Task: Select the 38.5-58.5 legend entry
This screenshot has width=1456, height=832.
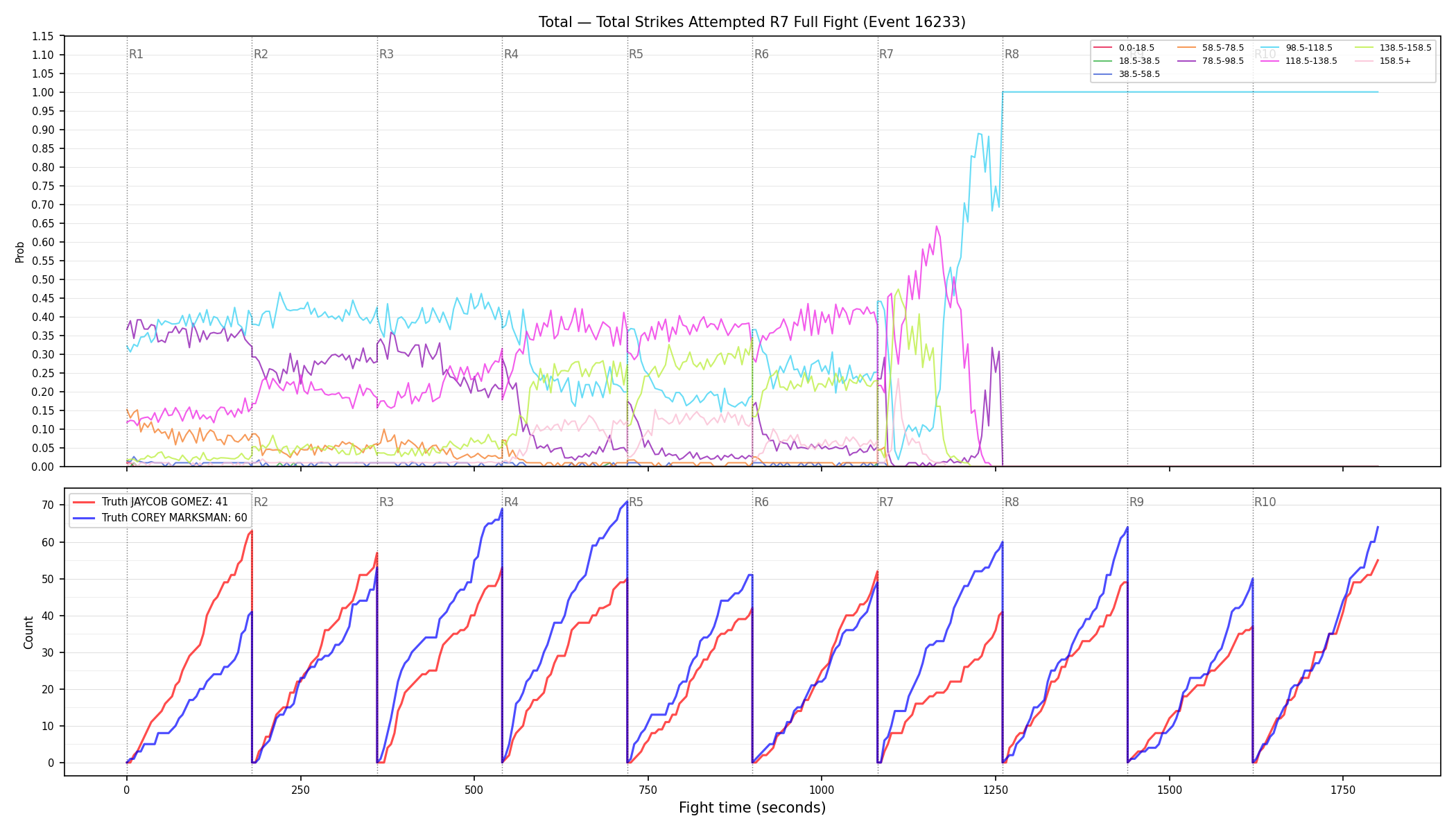Action: (x=1127, y=74)
